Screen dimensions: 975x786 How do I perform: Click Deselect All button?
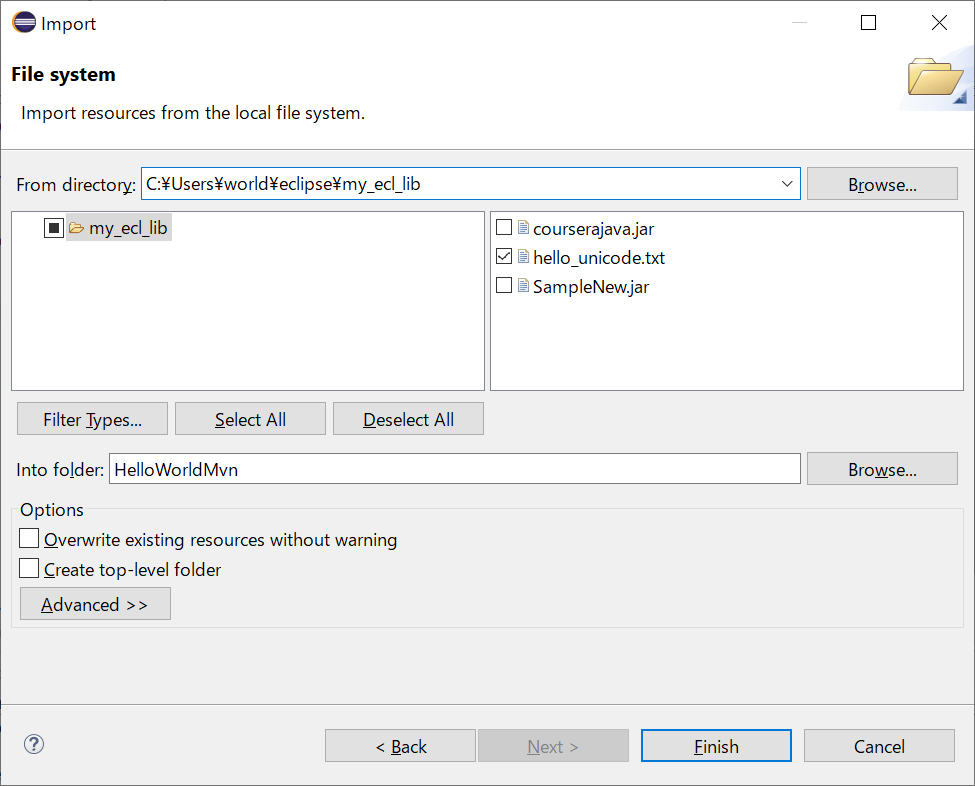[x=409, y=419]
